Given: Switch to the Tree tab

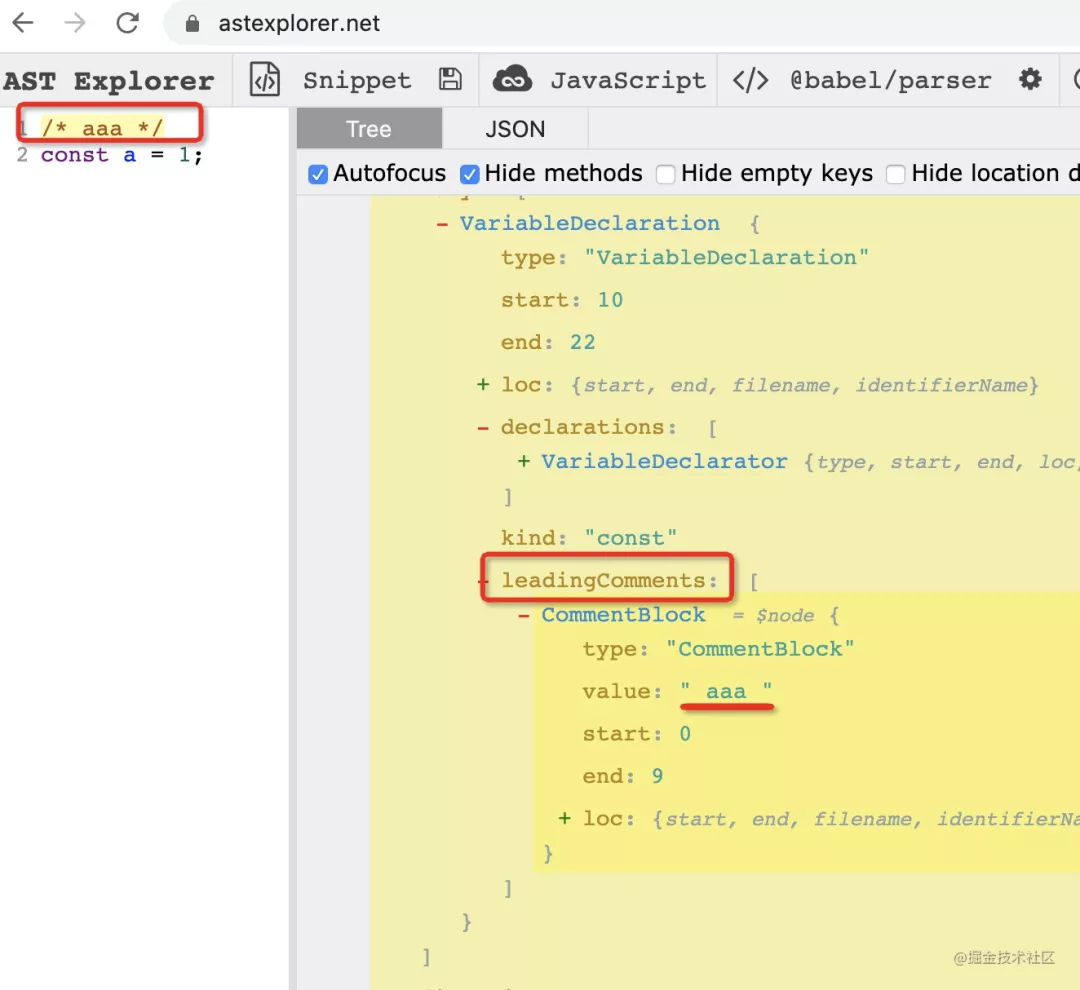Looking at the screenshot, I should (369, 129).
